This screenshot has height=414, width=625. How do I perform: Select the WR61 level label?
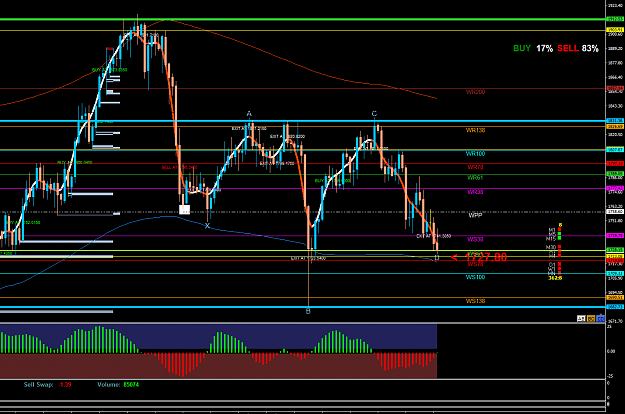click(x=475, y=178)
